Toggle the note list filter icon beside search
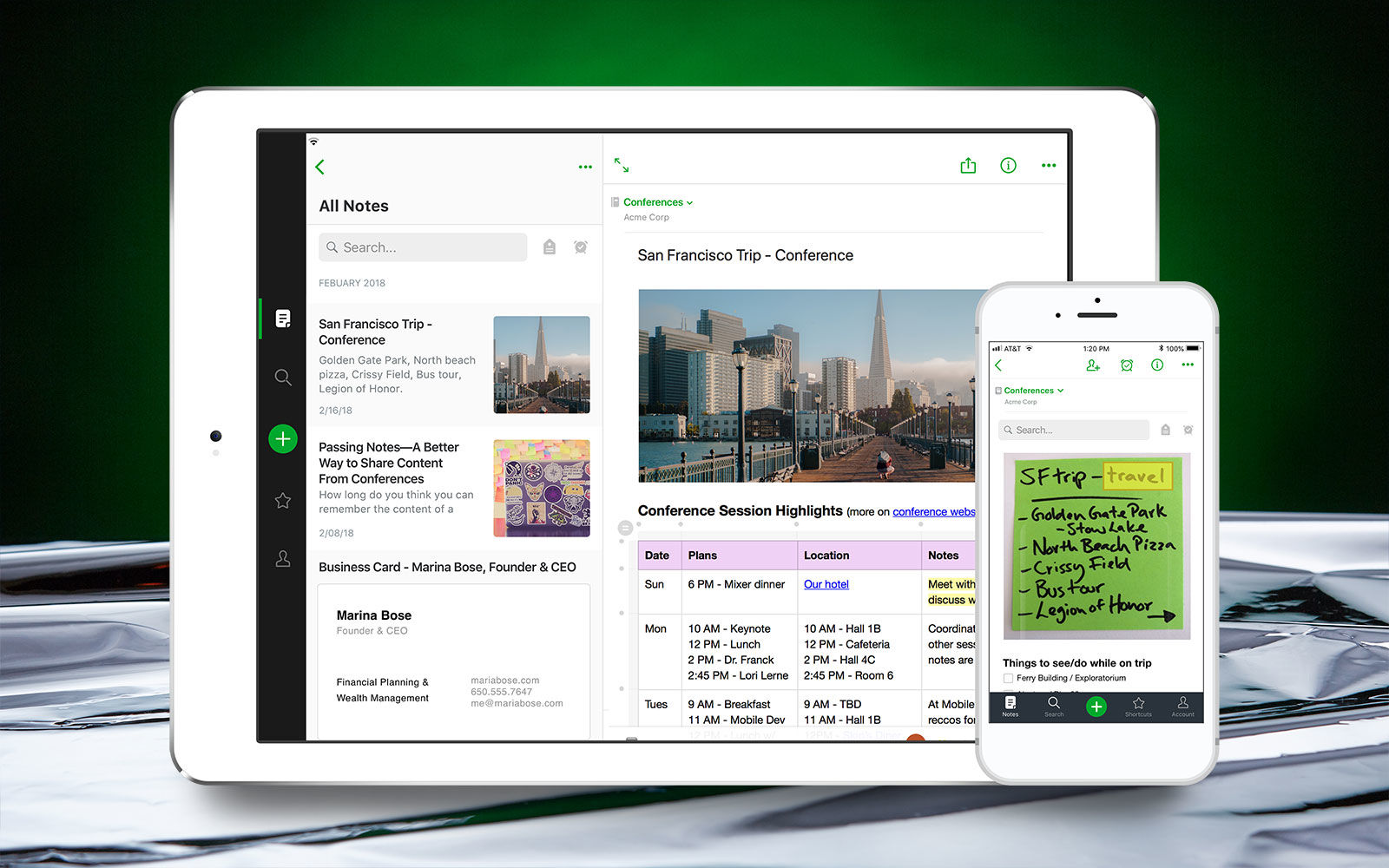Screen dimensions: 1389x868 (x=550, y=247)
